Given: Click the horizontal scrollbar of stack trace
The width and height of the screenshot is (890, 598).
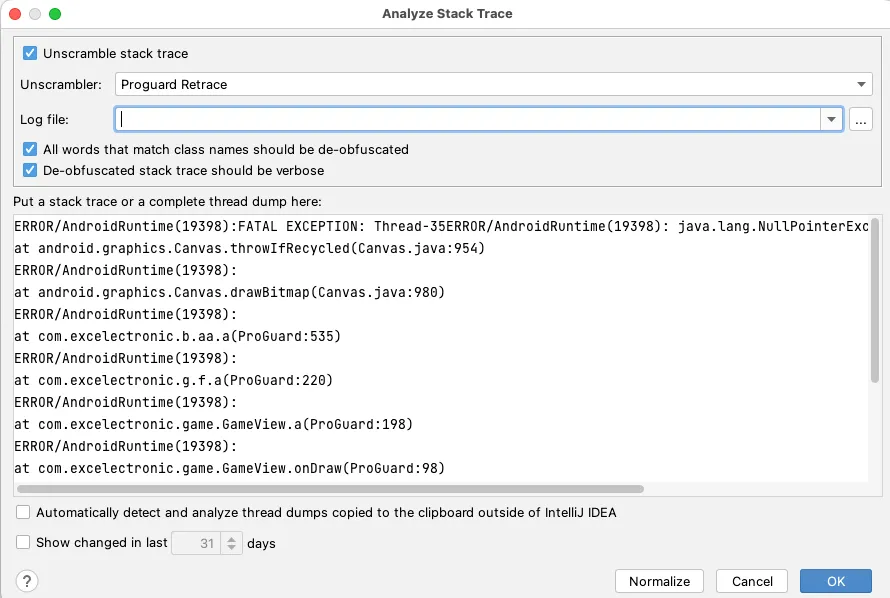Looking at the screenshot, I should (330, 489).
